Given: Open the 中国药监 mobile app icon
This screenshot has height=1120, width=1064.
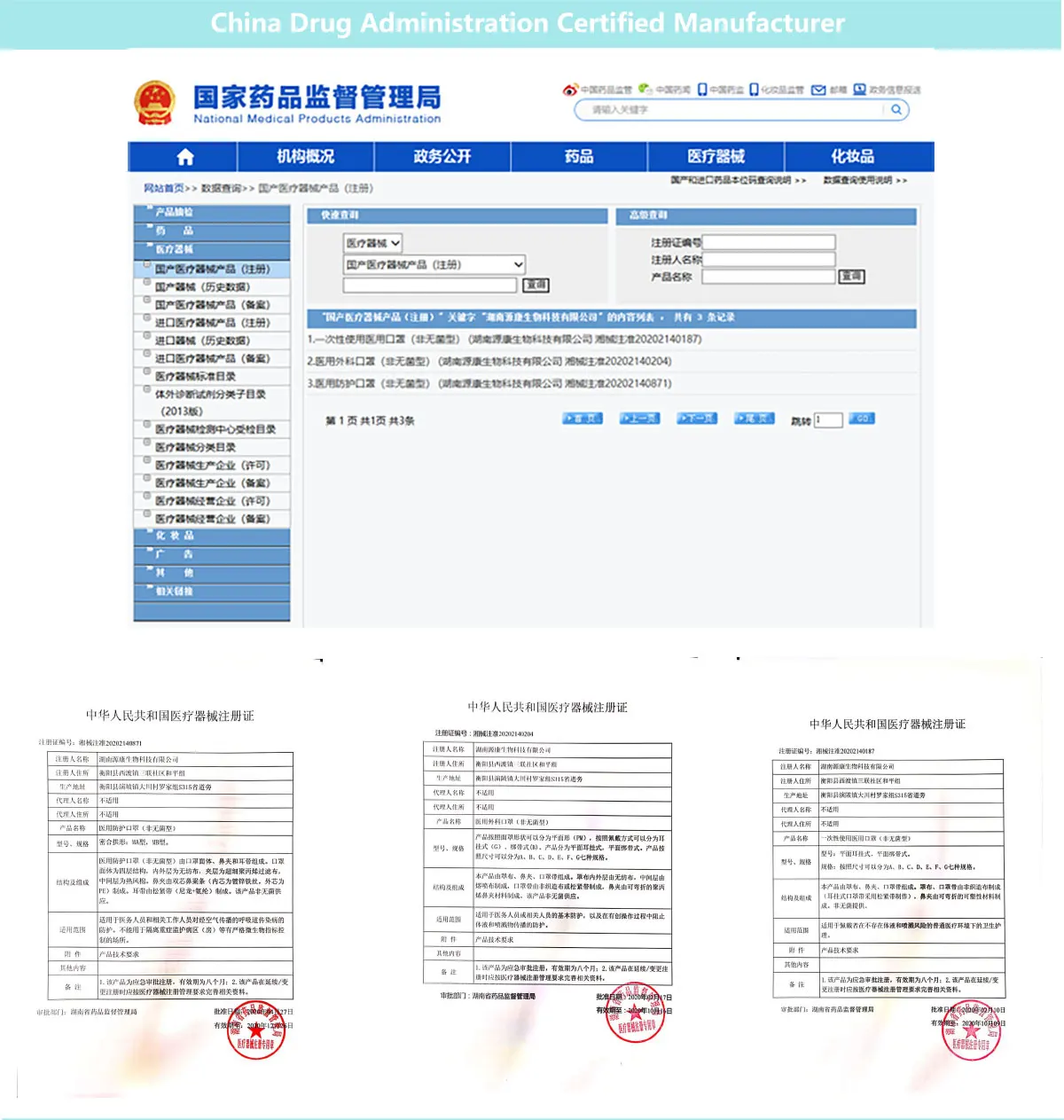Looking at the screenshot, I should tap(702, 90).
